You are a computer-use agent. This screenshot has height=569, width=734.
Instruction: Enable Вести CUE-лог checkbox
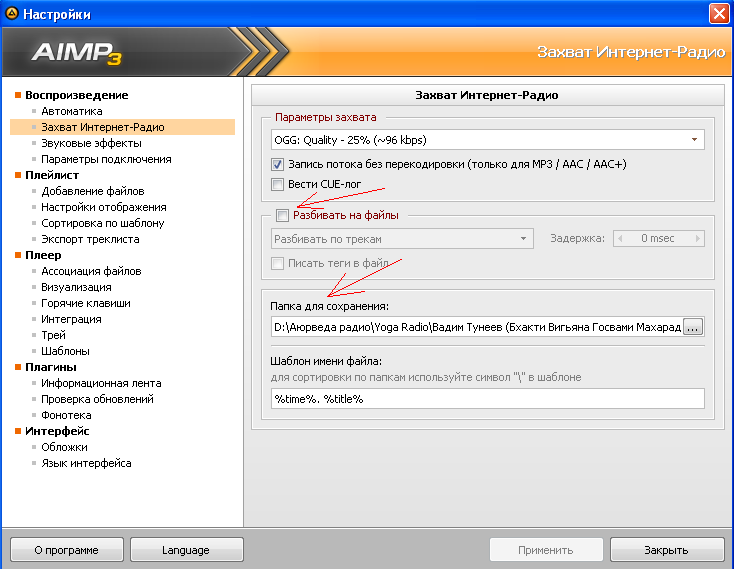click(x=277, y=184)
